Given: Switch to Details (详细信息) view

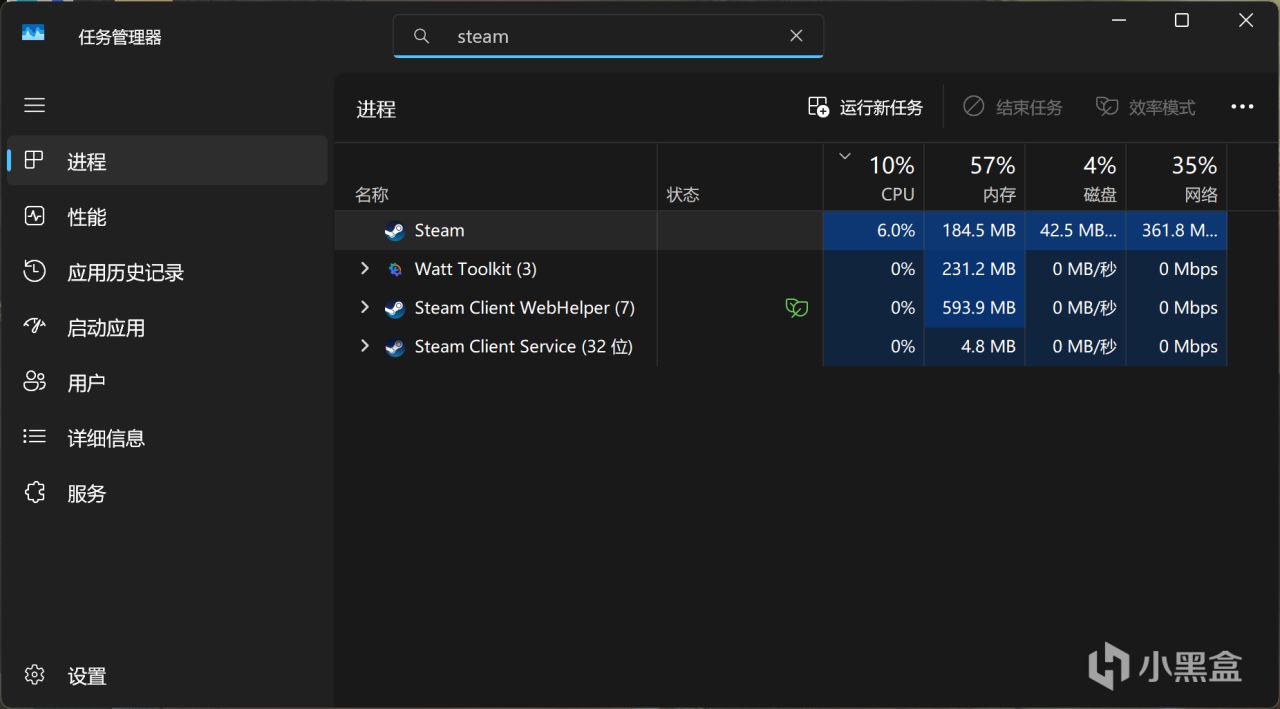Looking at the screenshot, I should click(x=105, y=438).
